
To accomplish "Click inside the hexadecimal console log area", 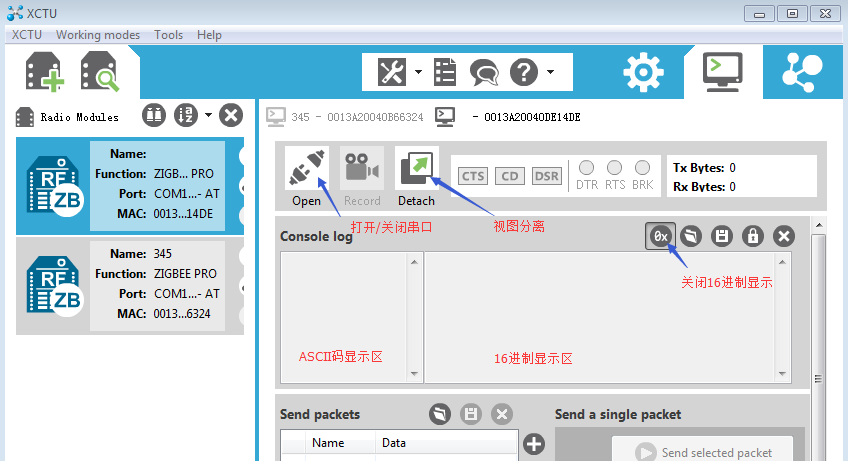I will tap(600, 317).
